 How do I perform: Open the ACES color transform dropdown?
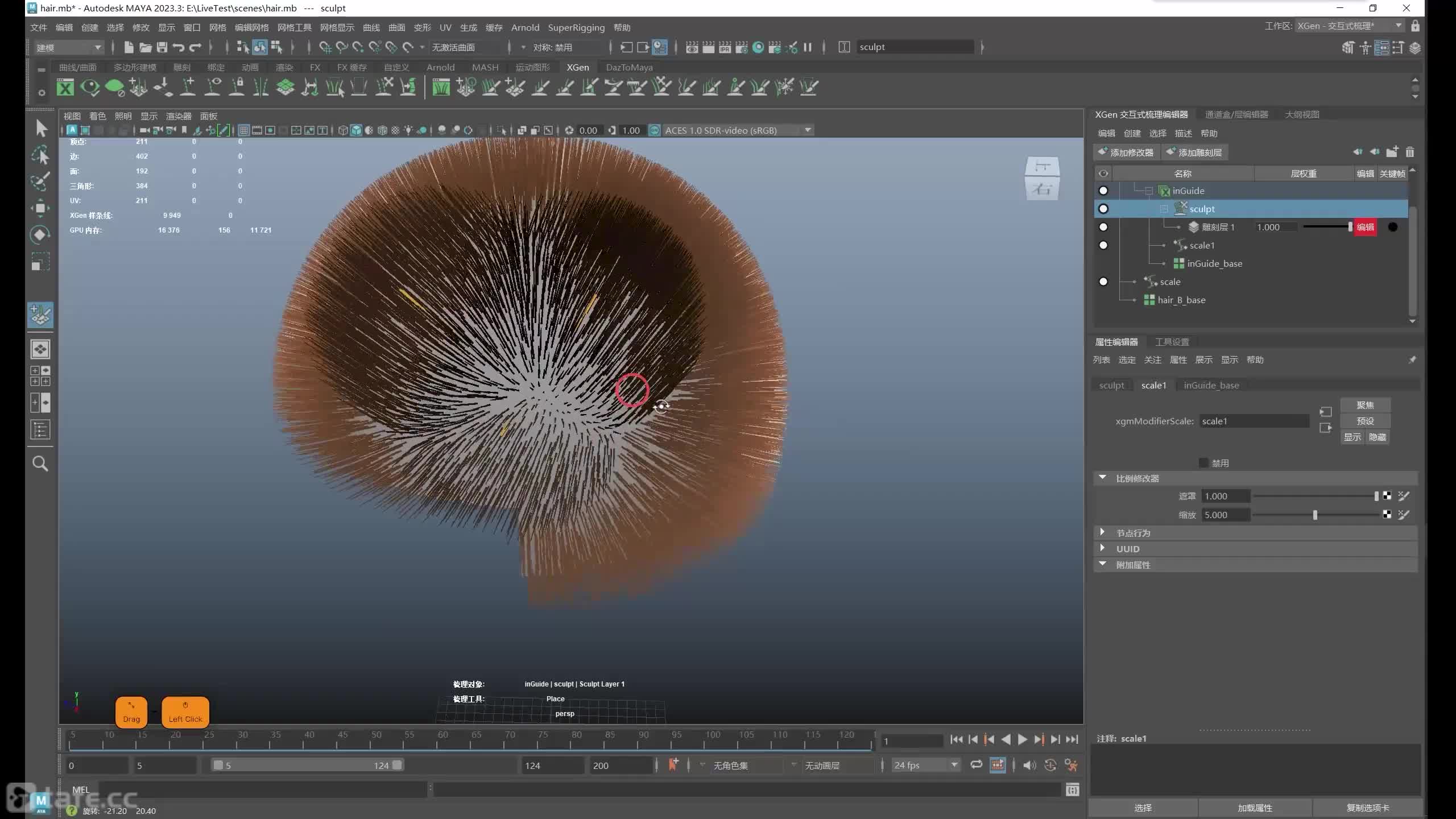738,130
